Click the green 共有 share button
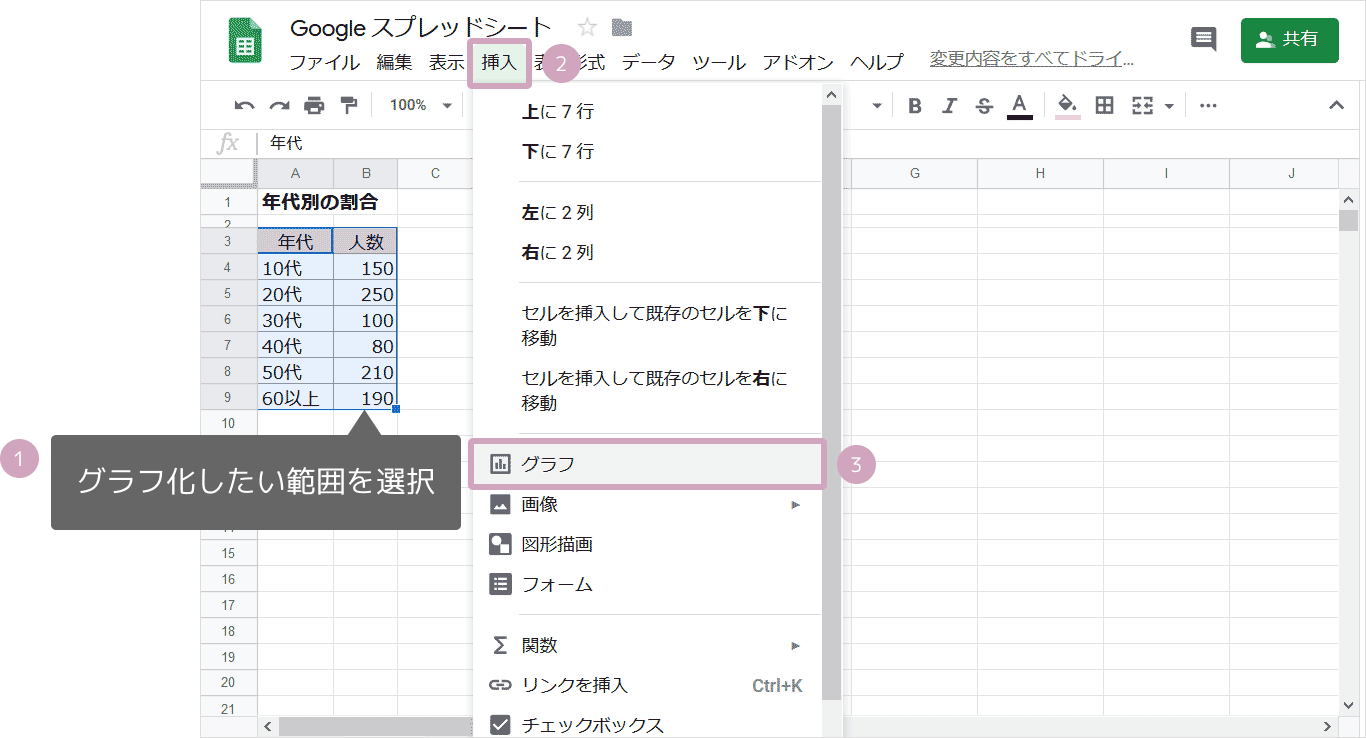Image resolution: width=1366 pixels, height=738 pixels. coord(1288,40)
